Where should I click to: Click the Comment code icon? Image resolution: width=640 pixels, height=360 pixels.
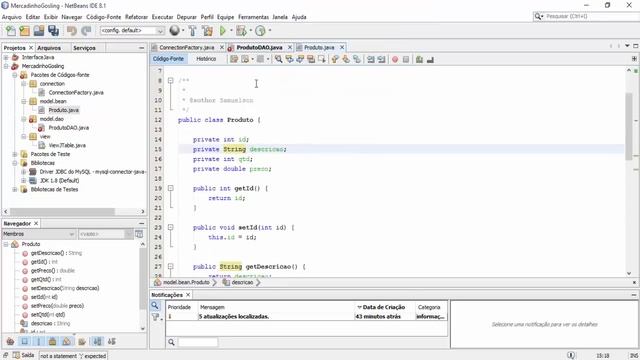[x=419, y=60]
